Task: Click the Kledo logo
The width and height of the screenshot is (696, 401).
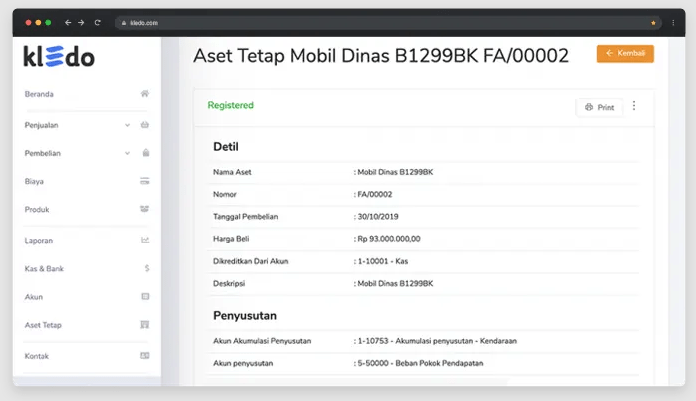Action: pos(59,58)
